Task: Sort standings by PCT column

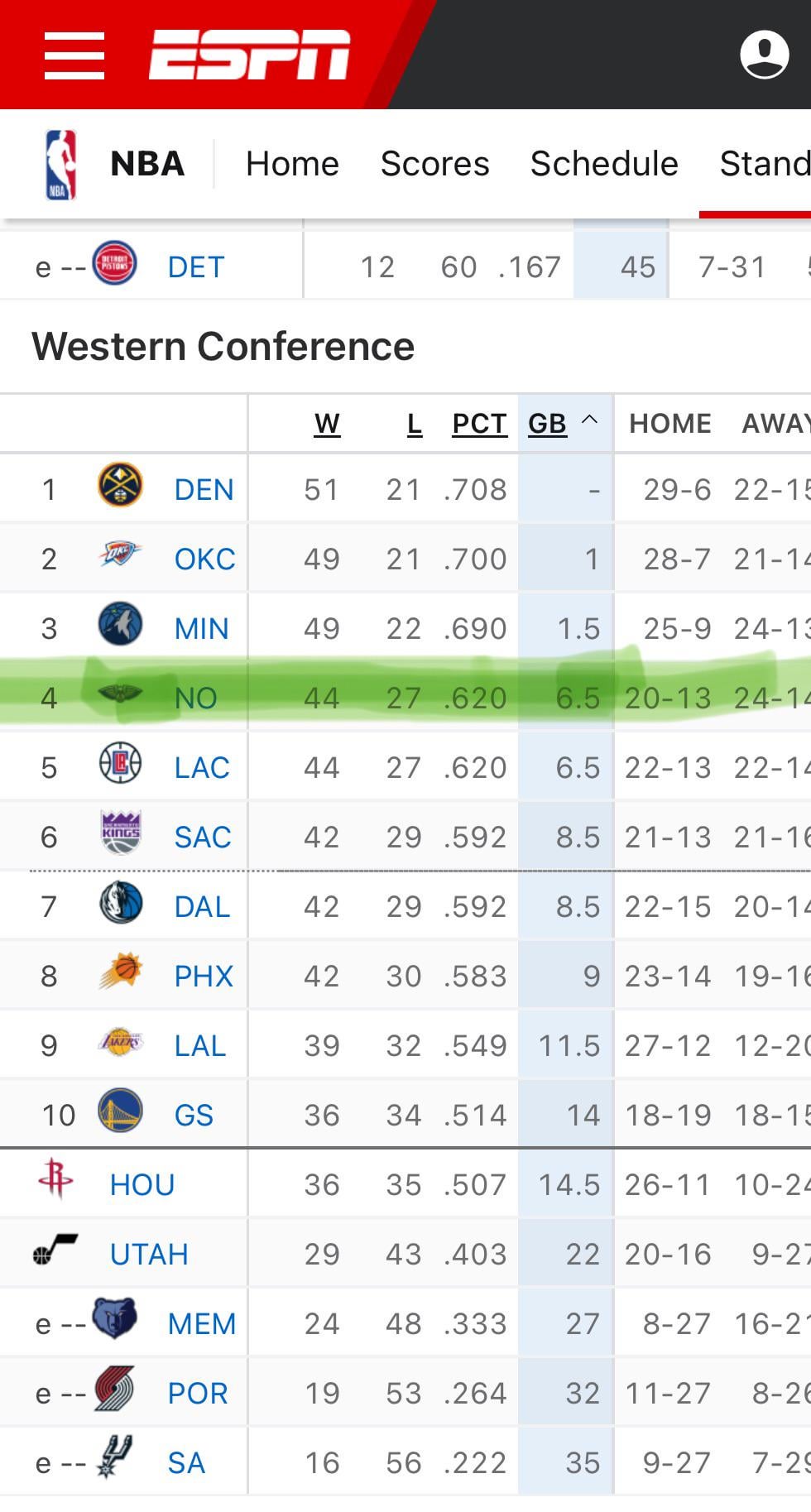Action: pyautogui.click(x=479, y=424)
